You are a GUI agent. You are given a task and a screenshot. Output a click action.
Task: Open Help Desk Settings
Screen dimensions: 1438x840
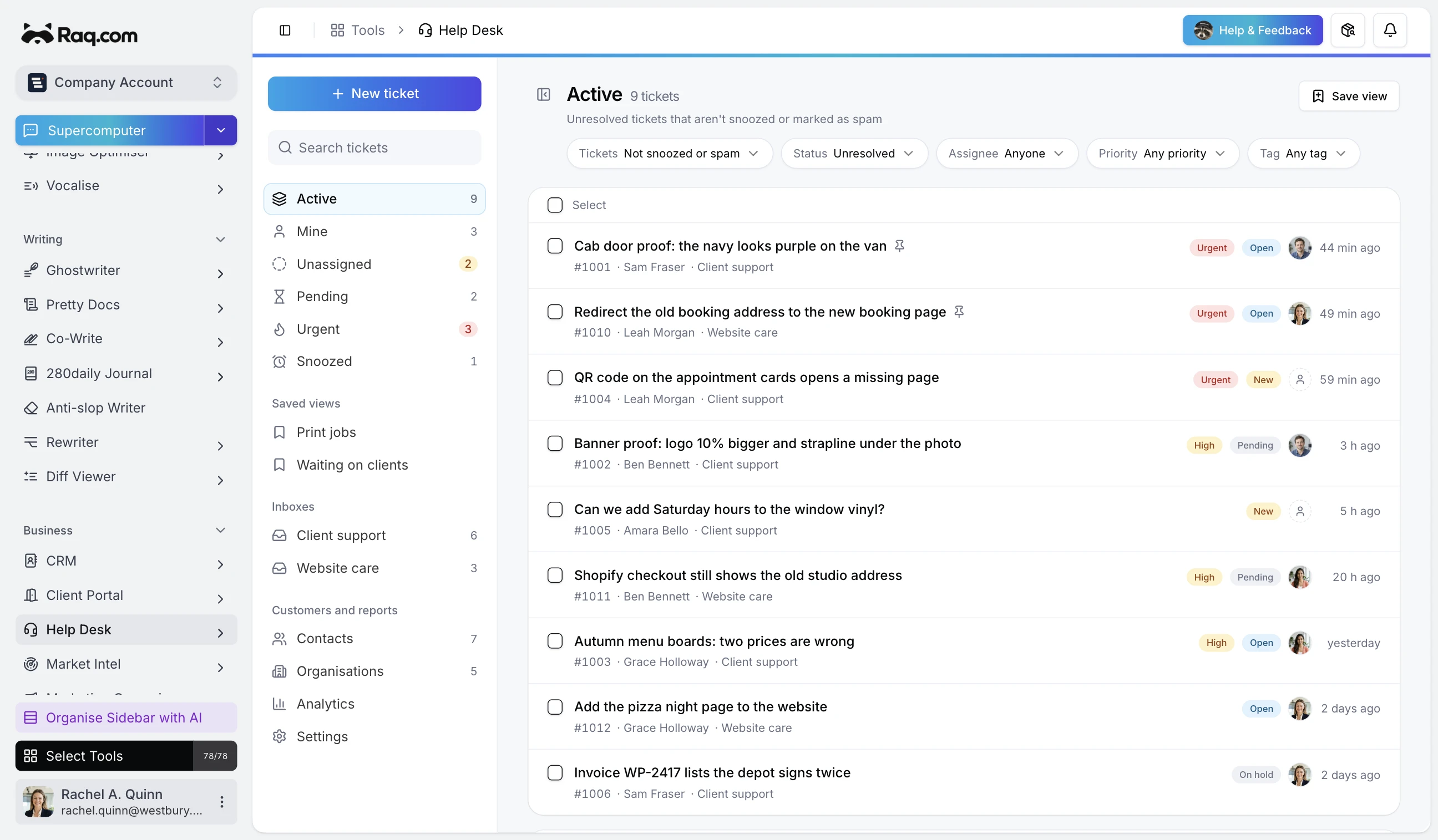coord(374,736)
